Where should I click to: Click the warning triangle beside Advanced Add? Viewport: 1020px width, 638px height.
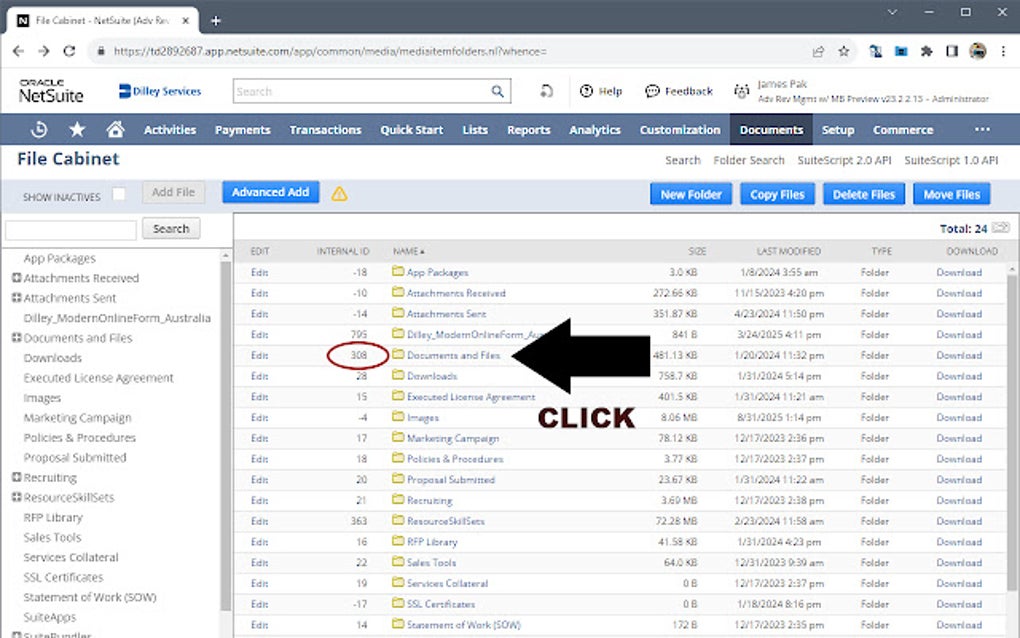[x=339, y=192]
